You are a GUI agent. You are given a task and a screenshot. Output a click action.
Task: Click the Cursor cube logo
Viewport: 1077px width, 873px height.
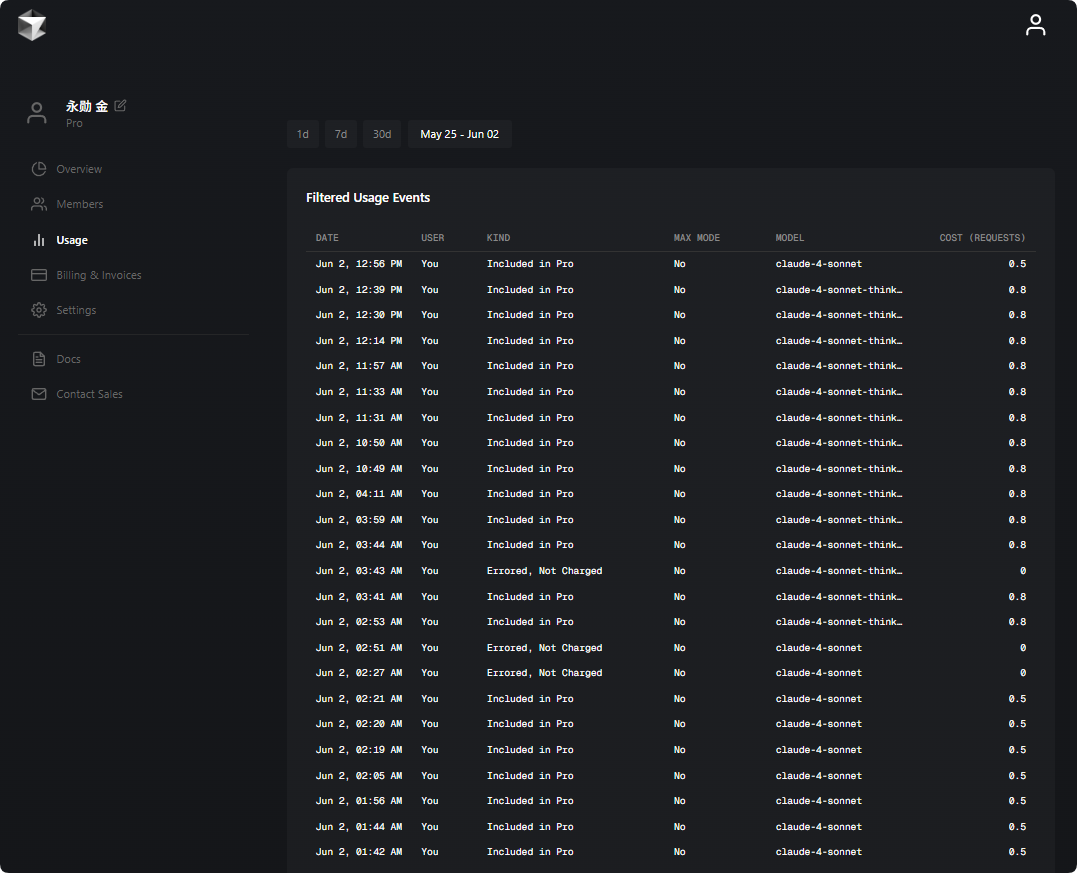pos(32,25)
